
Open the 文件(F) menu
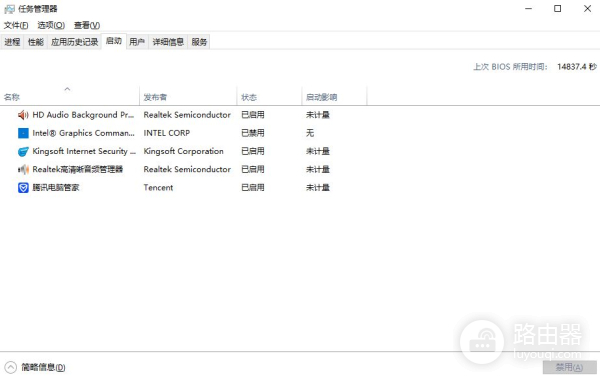[16, 25]
